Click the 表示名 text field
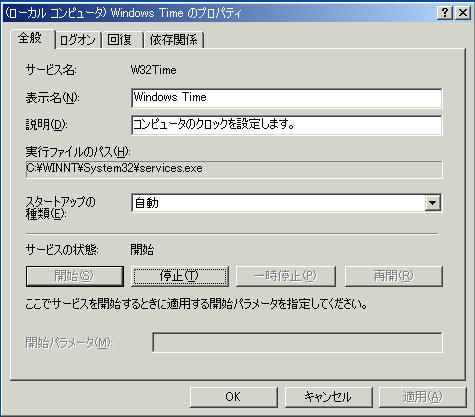This screenshot has width=475, height=417. (x=287, y=98)
